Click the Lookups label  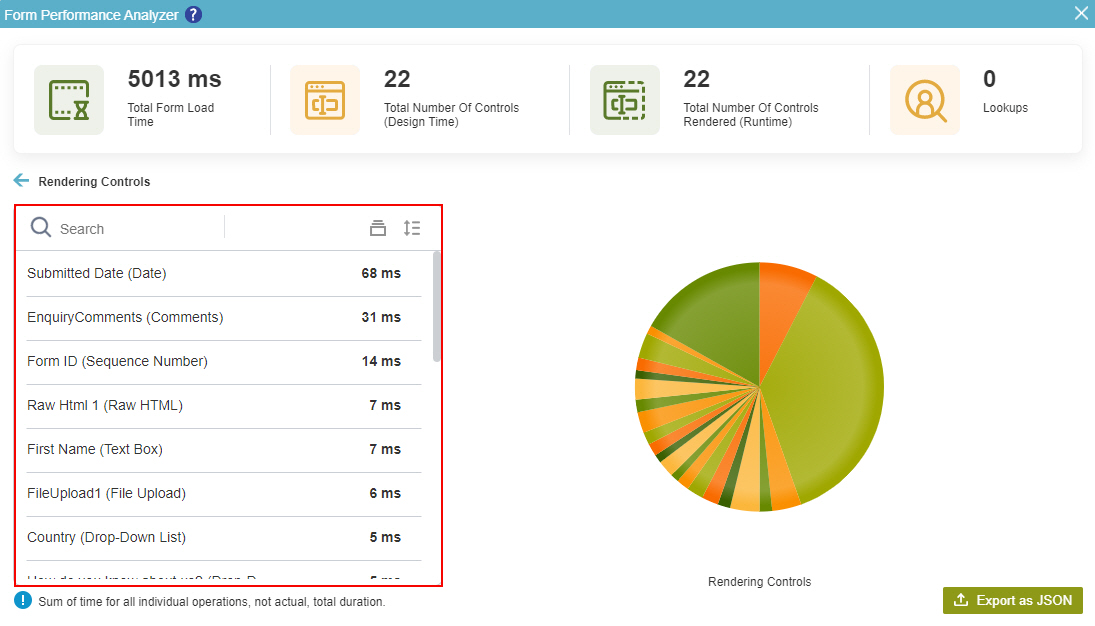point(1006,108)
